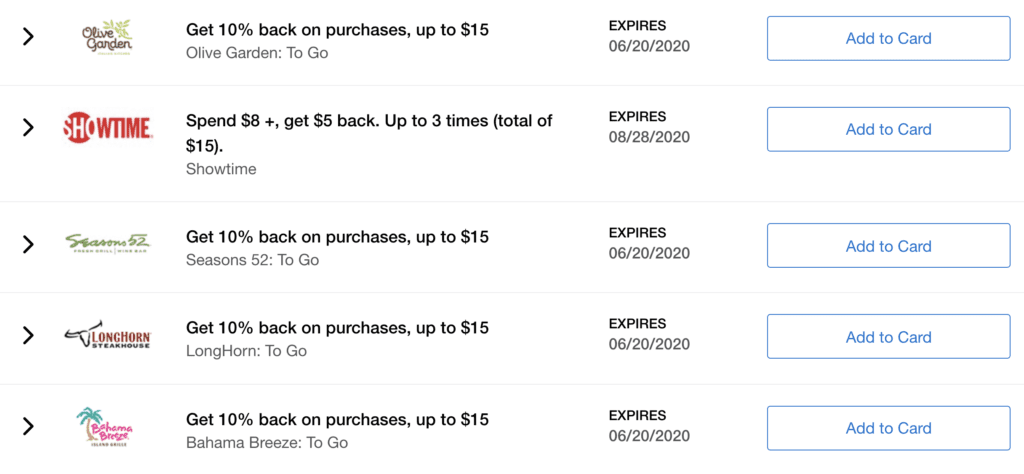This screenshot has width=1024, height=474.
Task: Add the Showtime offer to card
Action: click(888, 129)
